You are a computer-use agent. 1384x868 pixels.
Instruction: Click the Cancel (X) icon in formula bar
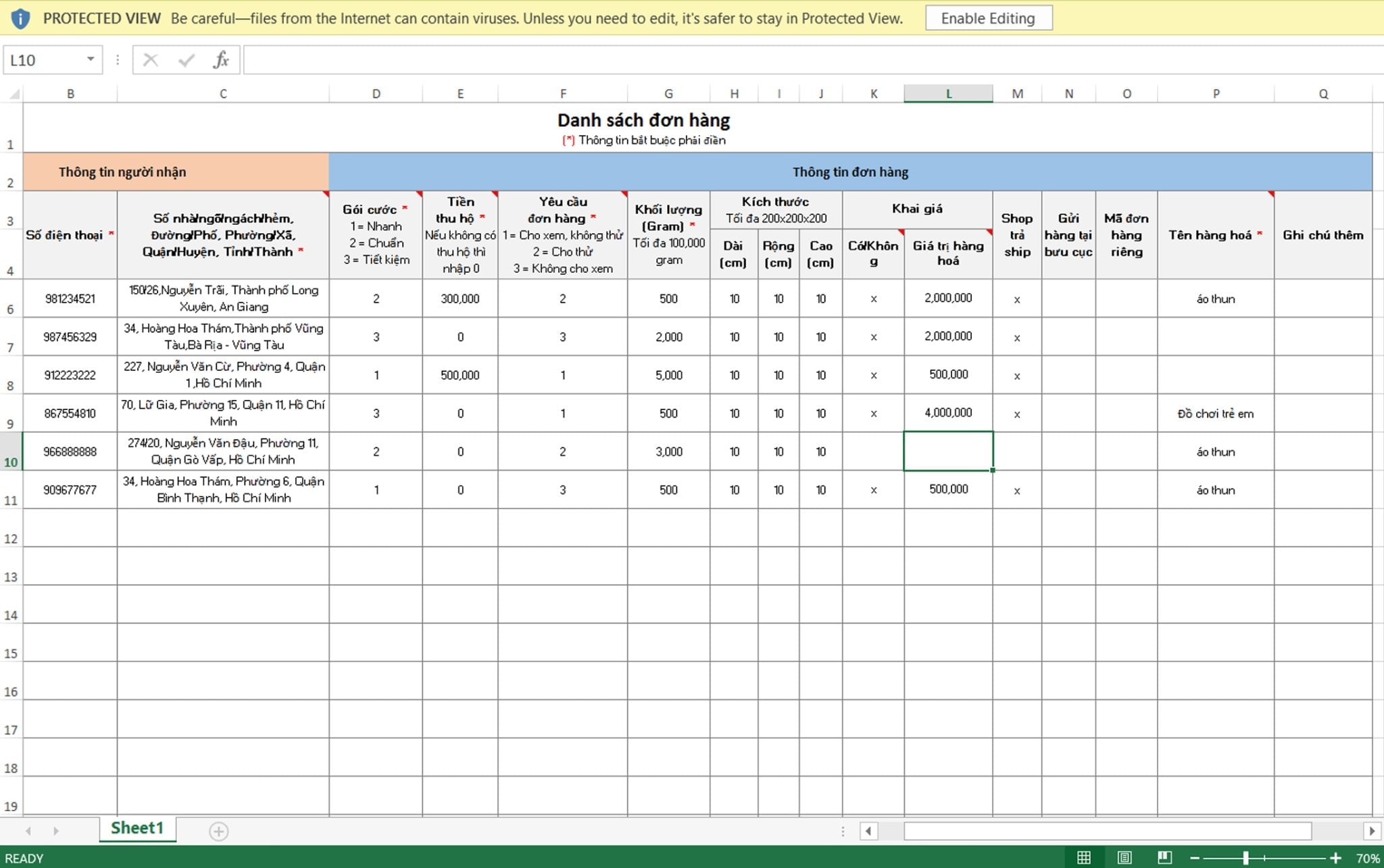[x=150, y=59]
